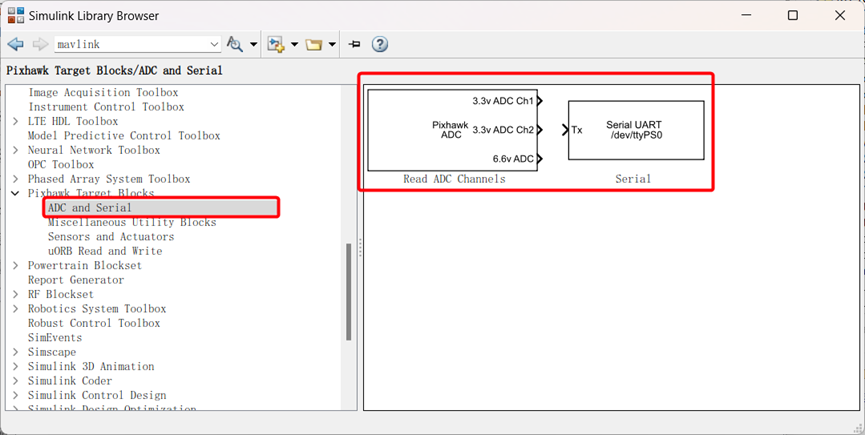This screenshot has height=435, width=865.
Task: Maximize the Simulink Library Browser window
Action: (x=793, y=15)
